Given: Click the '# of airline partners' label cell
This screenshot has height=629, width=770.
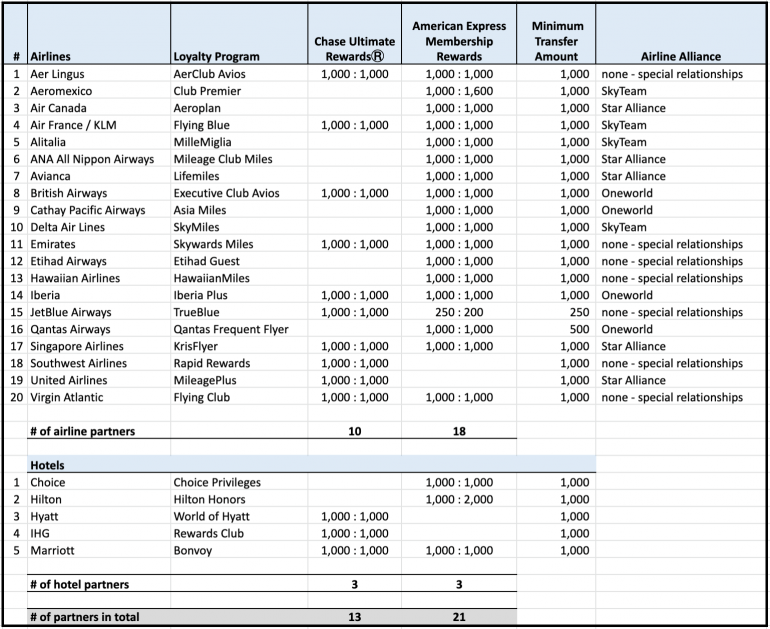Looking at the screenshot, I should (83, 432).
